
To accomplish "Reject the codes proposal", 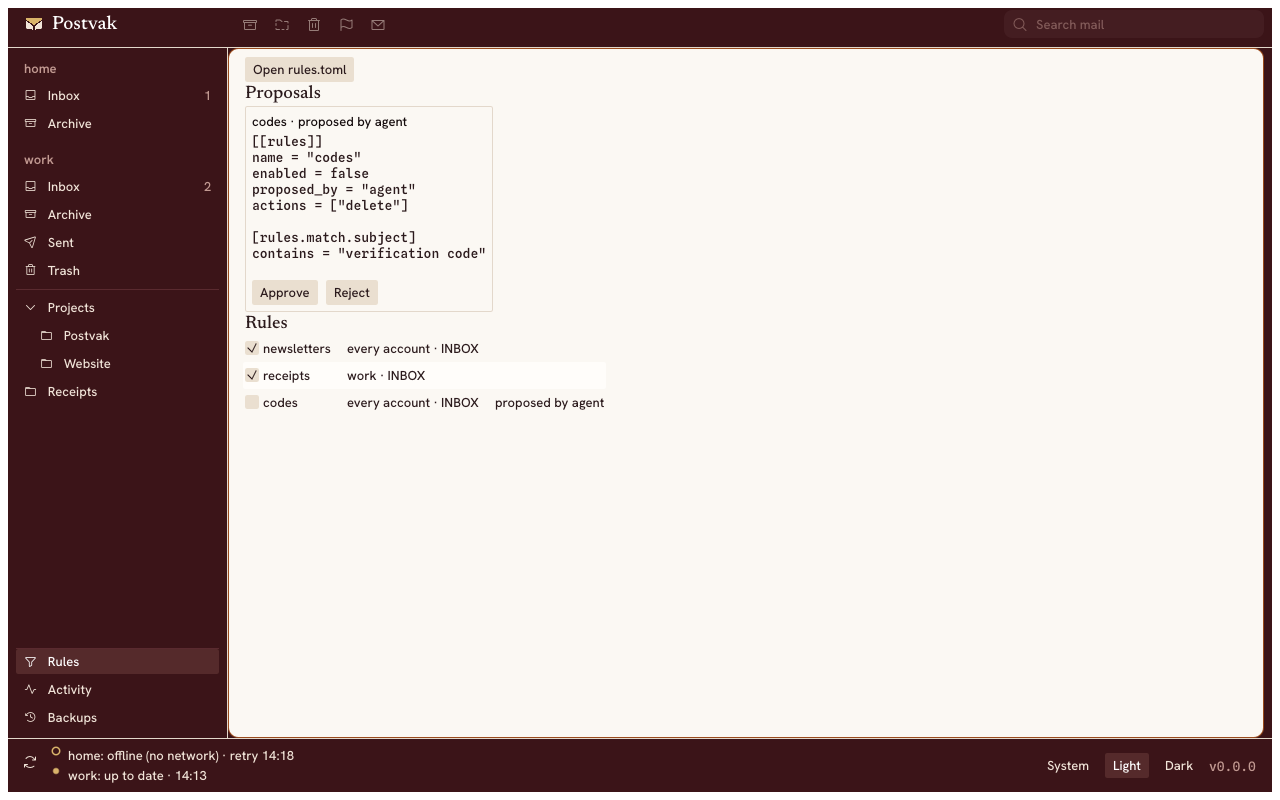I will [x=352, y=293].
